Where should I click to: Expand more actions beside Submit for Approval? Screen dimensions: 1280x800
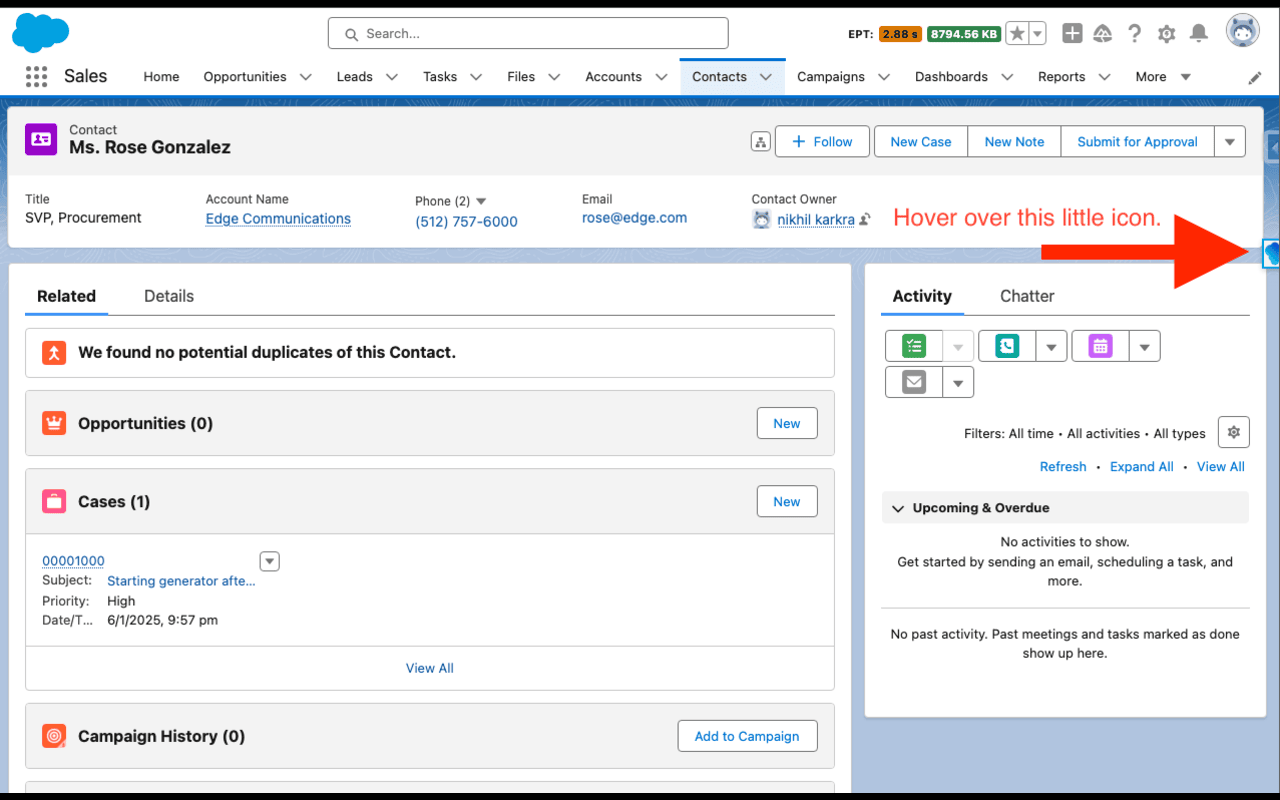1230,142
